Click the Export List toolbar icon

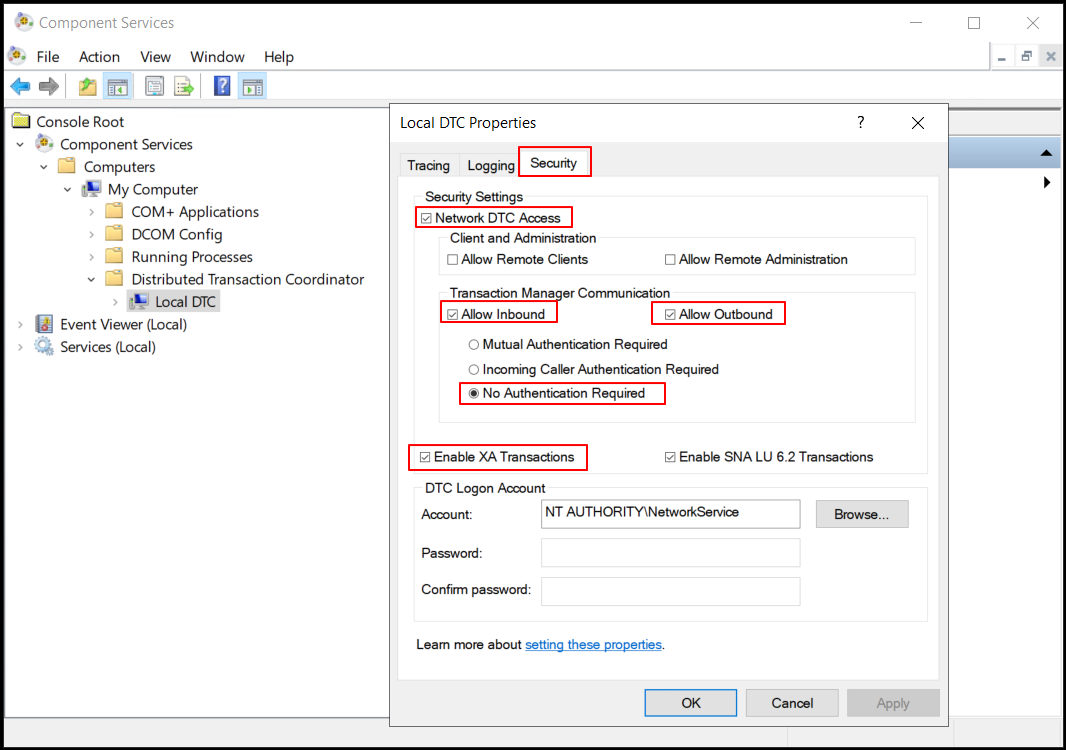[183, 87]
